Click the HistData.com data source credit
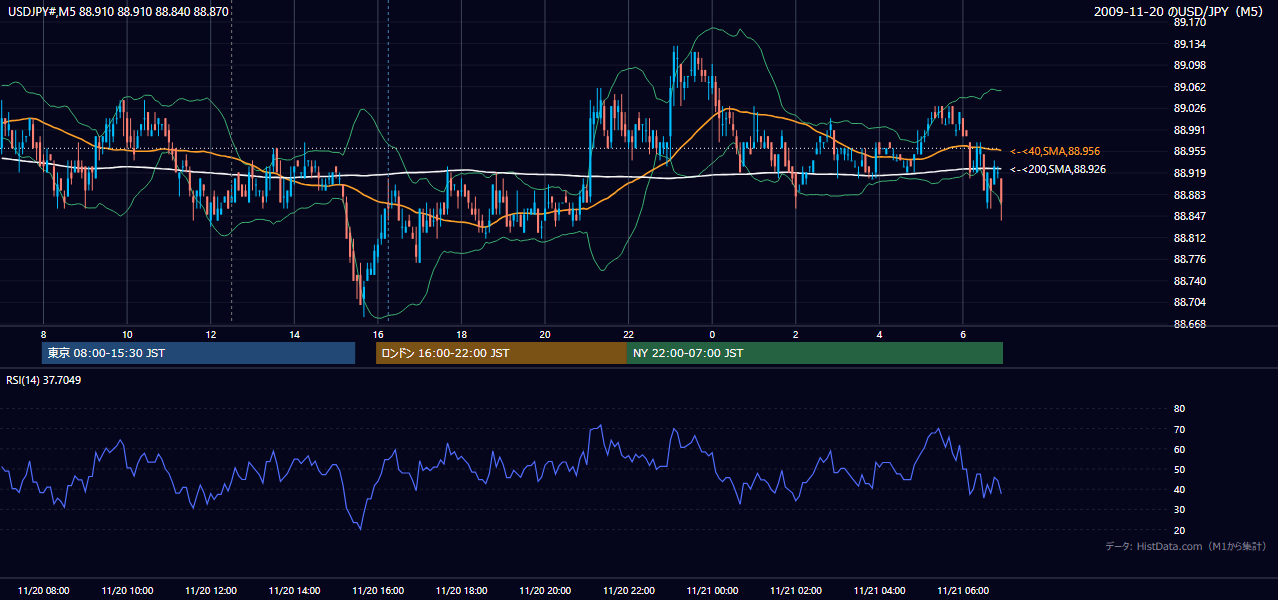The height and width of the screenshot is (600, 1278). click(x=1186, y=546)
